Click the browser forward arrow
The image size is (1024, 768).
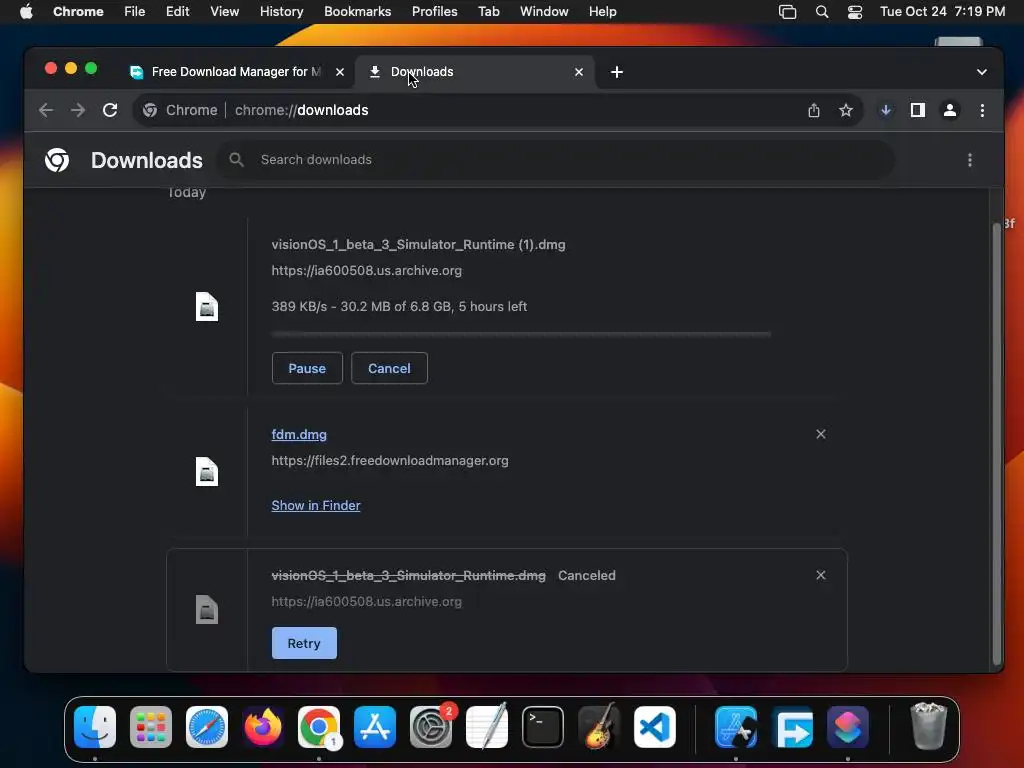tap(78, 110)
